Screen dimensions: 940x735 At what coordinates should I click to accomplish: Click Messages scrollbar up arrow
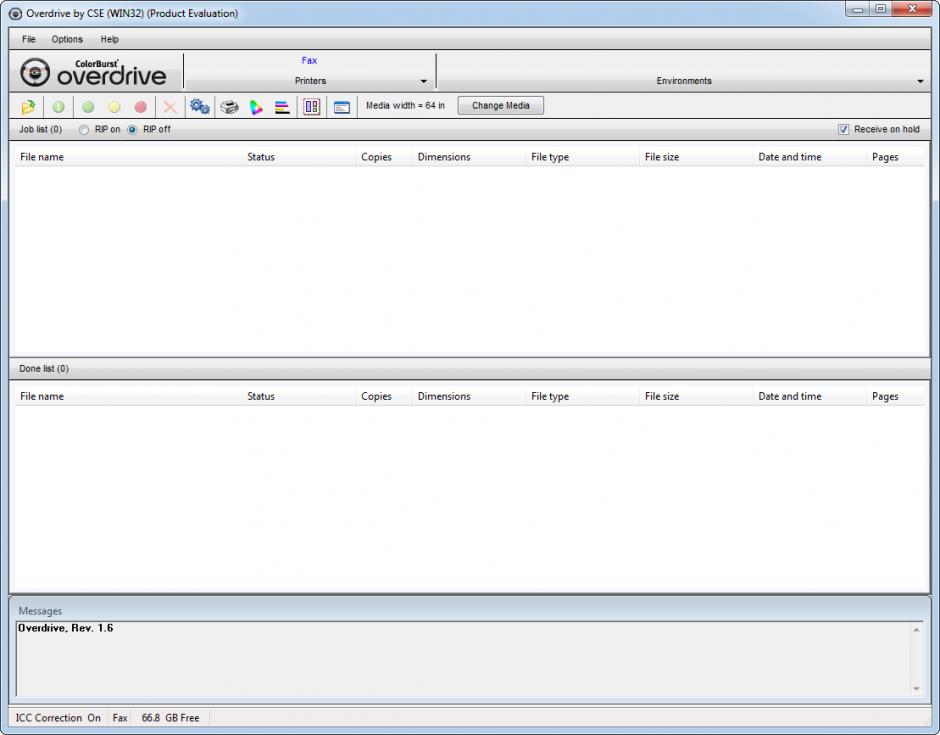(x=916, y=630)
